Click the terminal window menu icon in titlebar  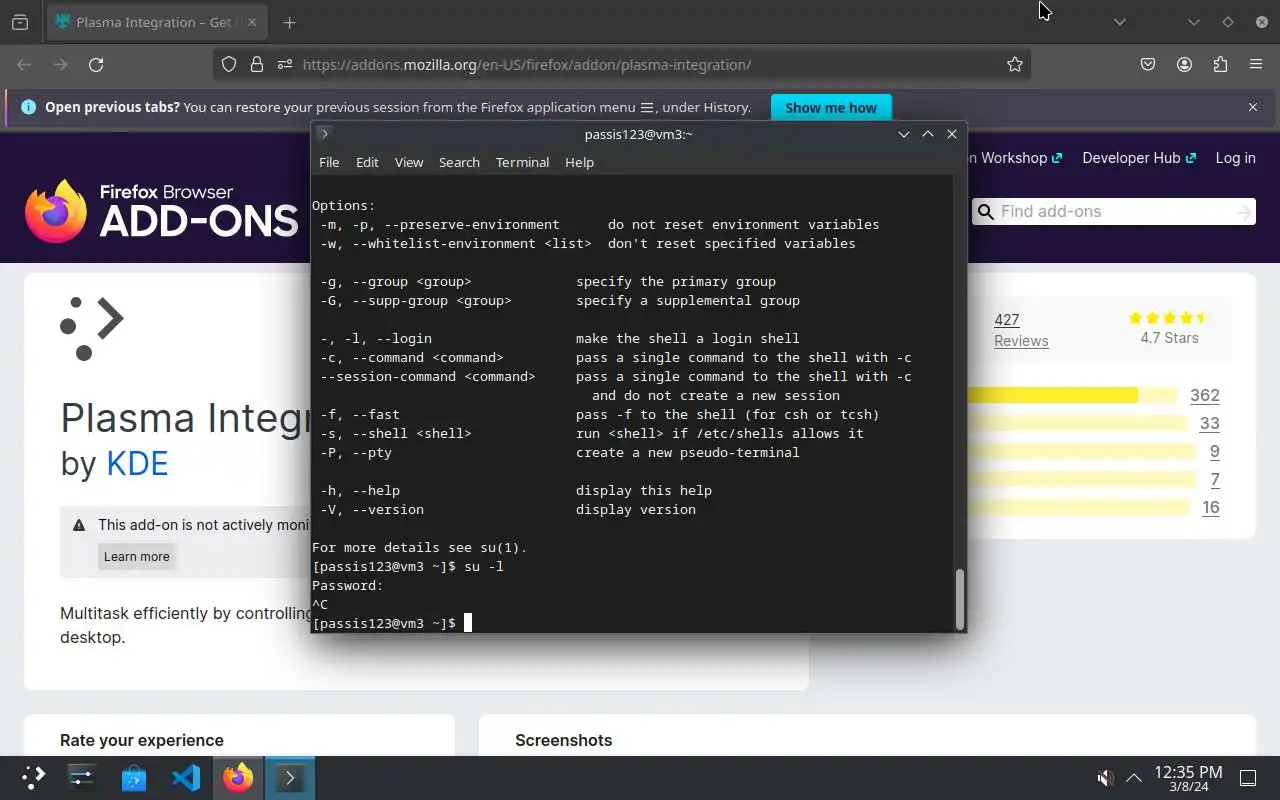pos(324,133)
